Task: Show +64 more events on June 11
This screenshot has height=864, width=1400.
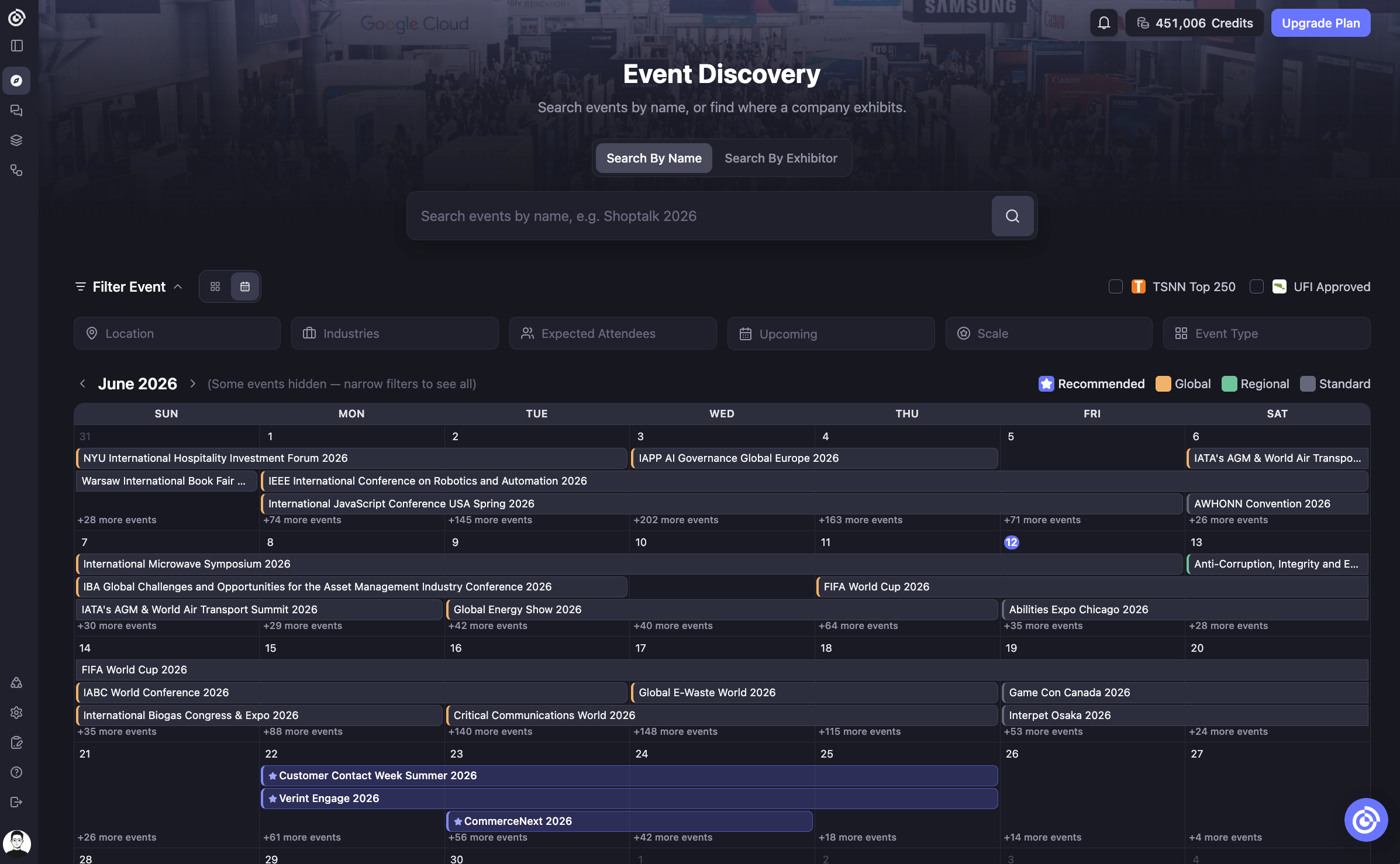Action: pyautogui.click(x=858, y=625)
